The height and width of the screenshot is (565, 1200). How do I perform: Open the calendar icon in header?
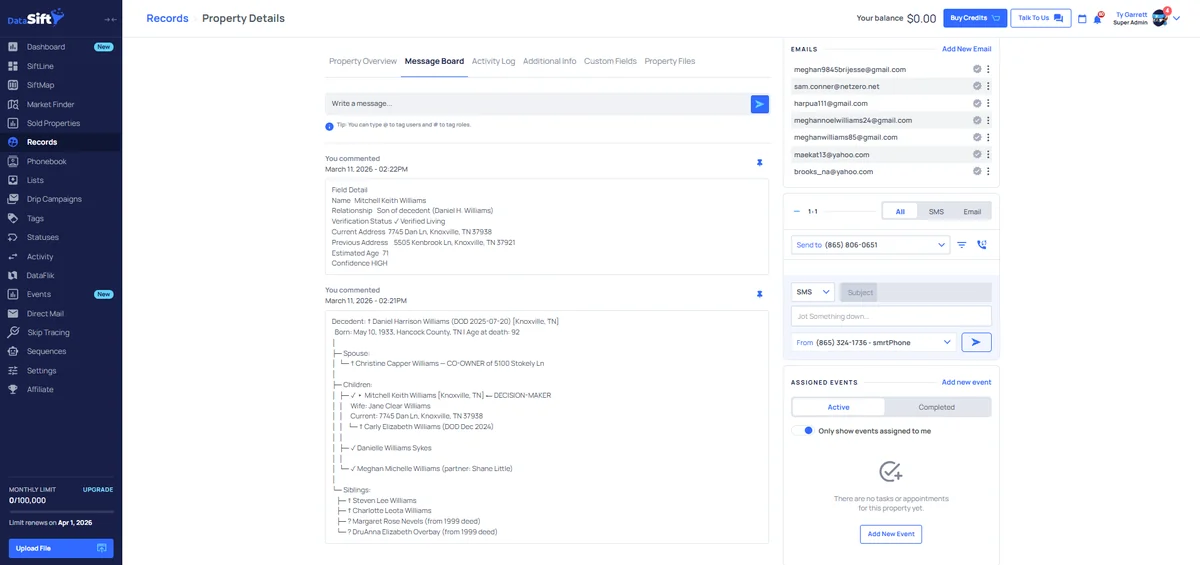[1082, 18]
